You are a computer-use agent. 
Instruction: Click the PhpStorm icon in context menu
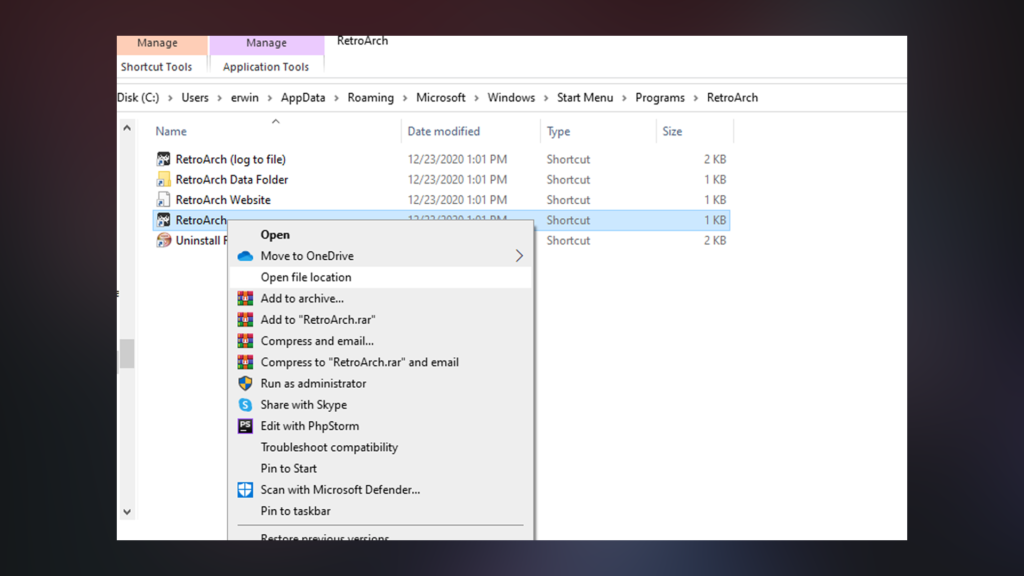point(245,426)
